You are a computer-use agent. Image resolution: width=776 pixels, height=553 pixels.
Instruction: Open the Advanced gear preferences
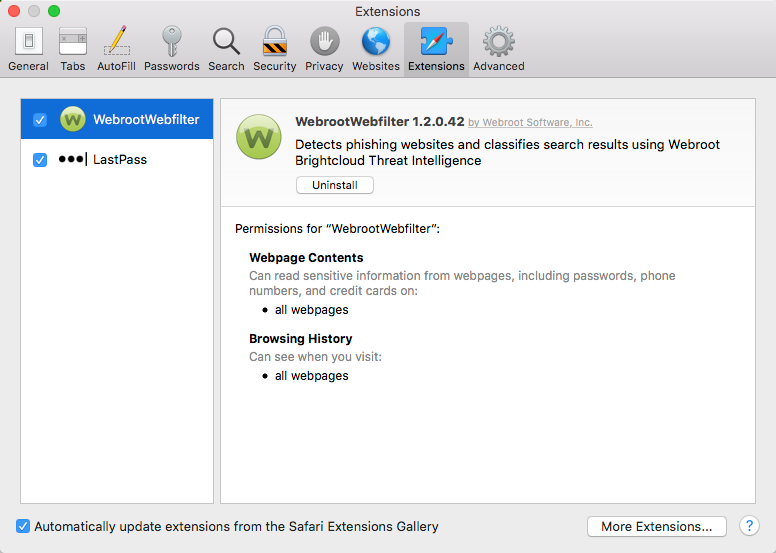498,50
